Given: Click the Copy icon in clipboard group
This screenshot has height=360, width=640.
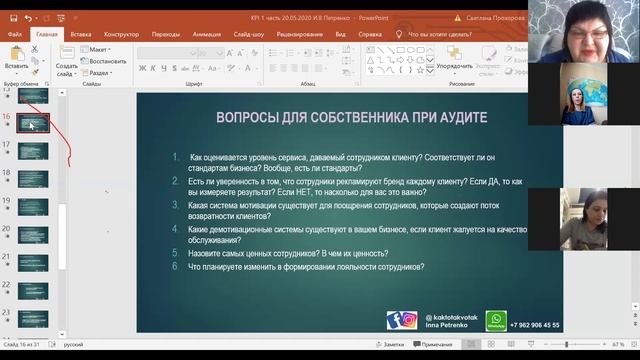Looking at the screenshot, I should click(x=35, y=61).
